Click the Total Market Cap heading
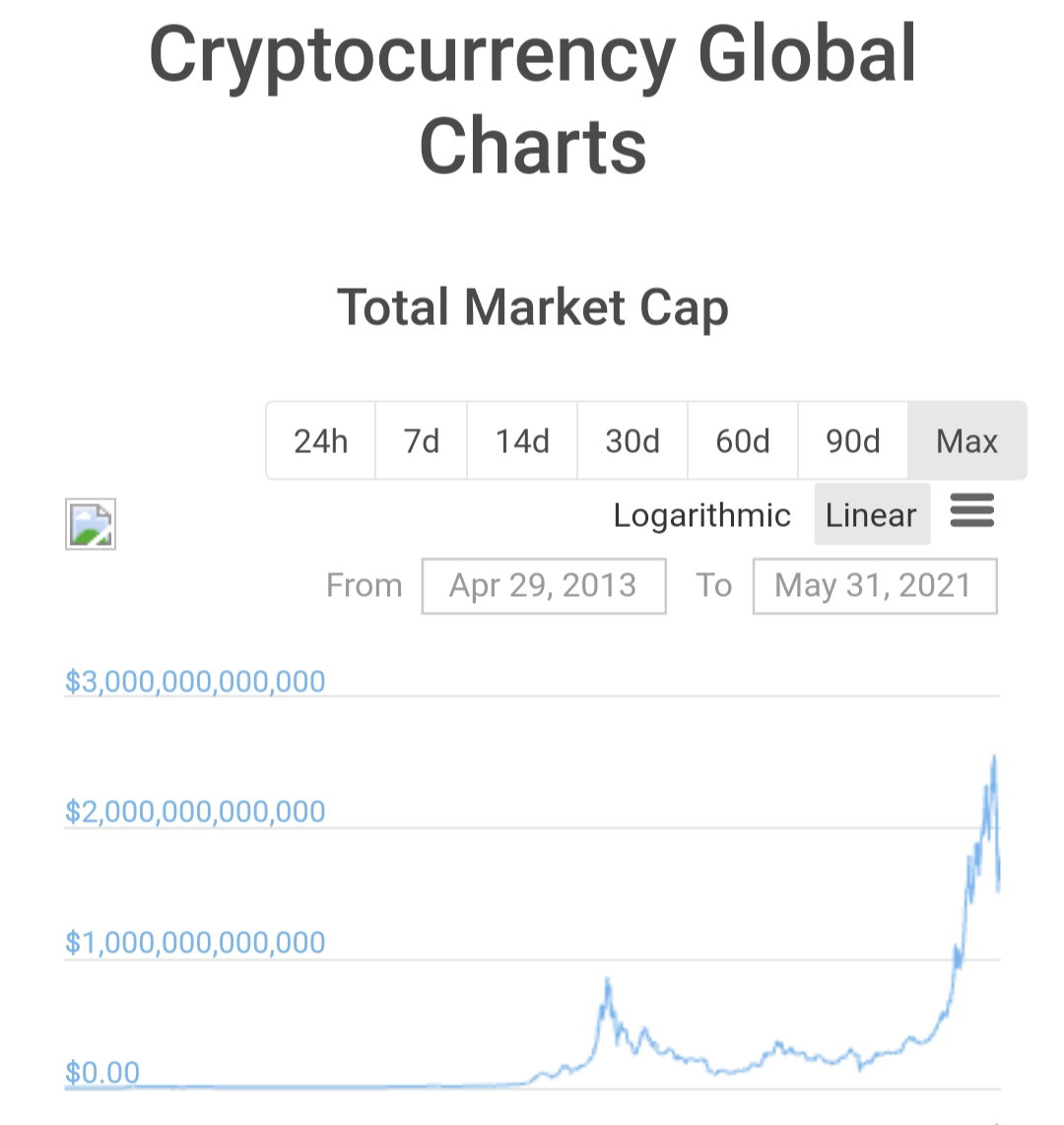Image resolution: width=1064 pixels, height=1125 pixels. click(x=533, y=307)
